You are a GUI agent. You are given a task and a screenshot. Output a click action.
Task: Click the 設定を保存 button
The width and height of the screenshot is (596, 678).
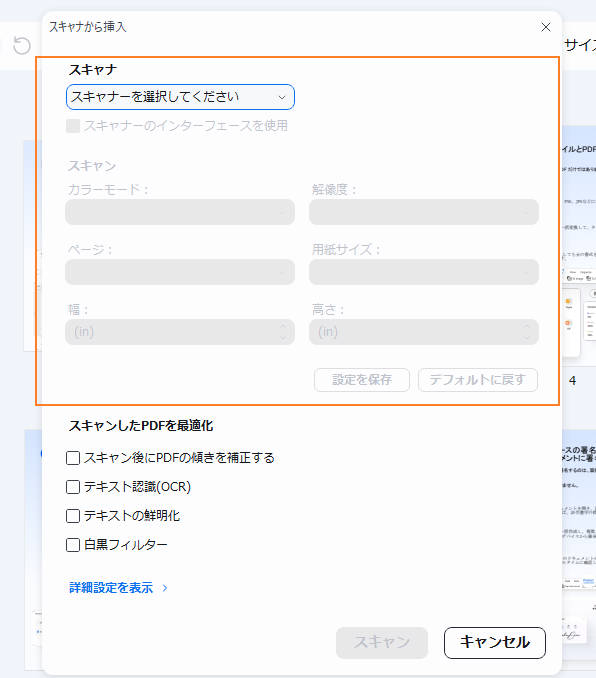click(x=362, y=380)
